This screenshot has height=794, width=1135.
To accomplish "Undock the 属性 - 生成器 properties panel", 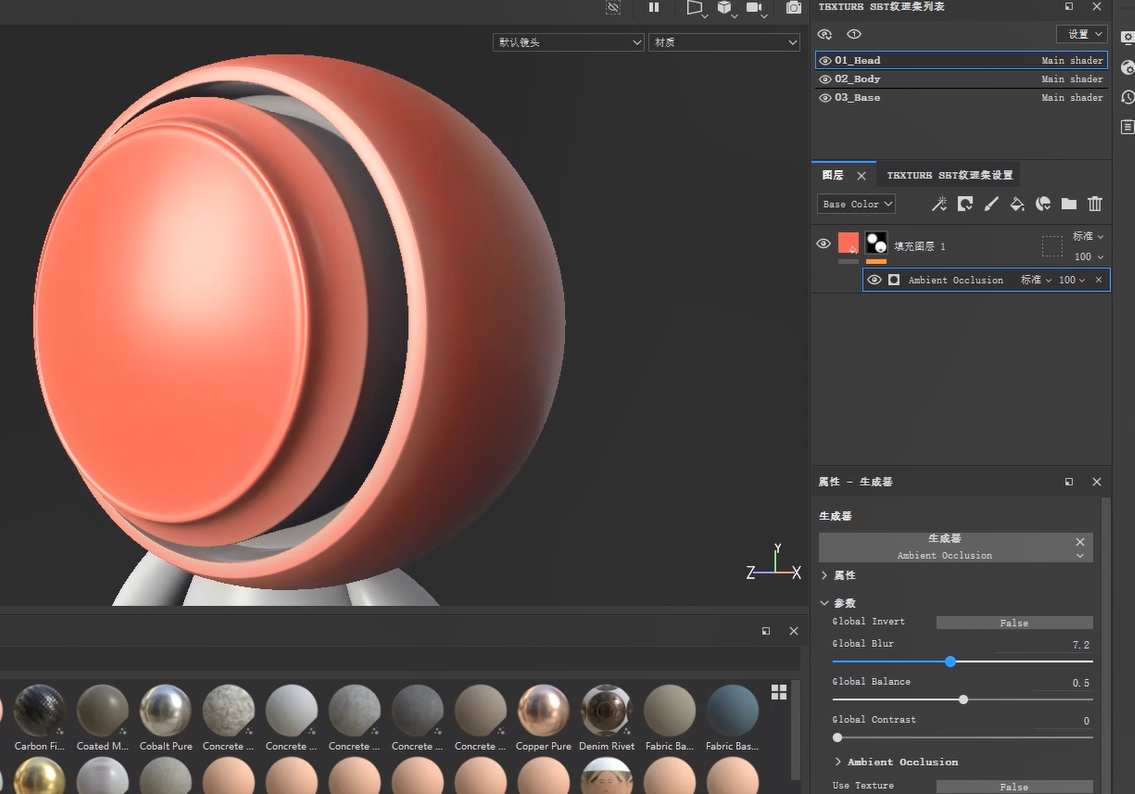I will (x=1069, y=482).
